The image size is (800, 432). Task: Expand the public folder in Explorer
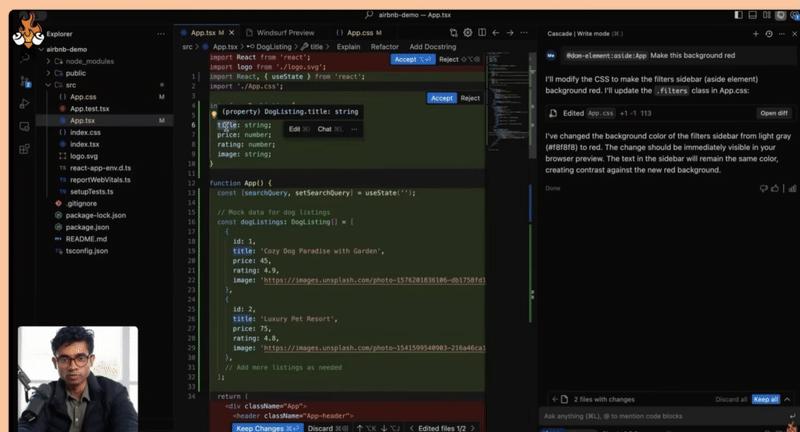point(75,73)
